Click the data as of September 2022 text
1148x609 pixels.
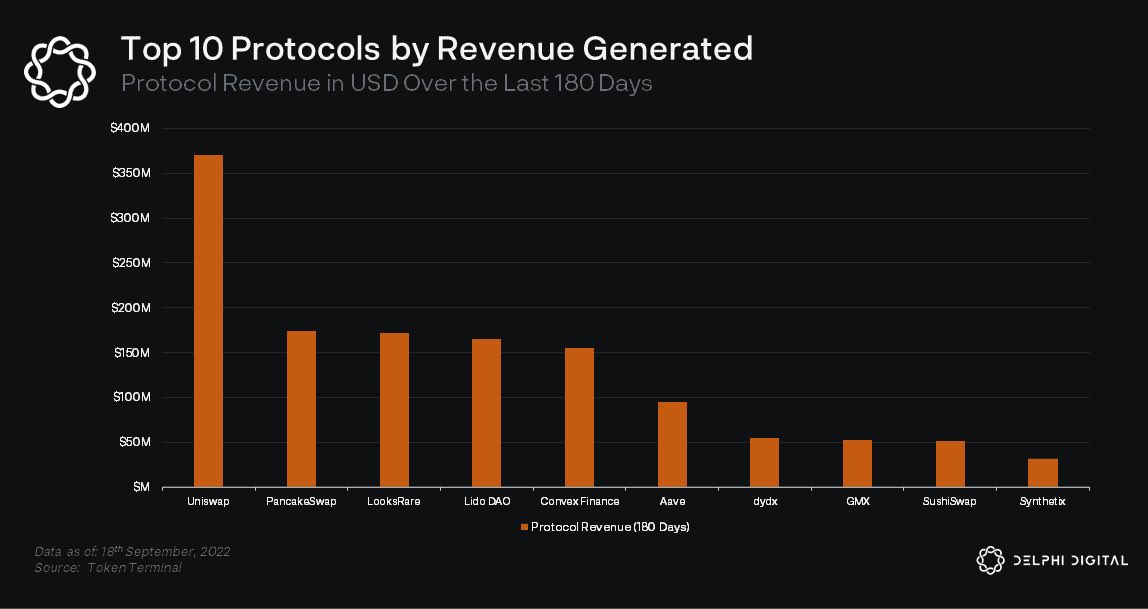(133, 550)
